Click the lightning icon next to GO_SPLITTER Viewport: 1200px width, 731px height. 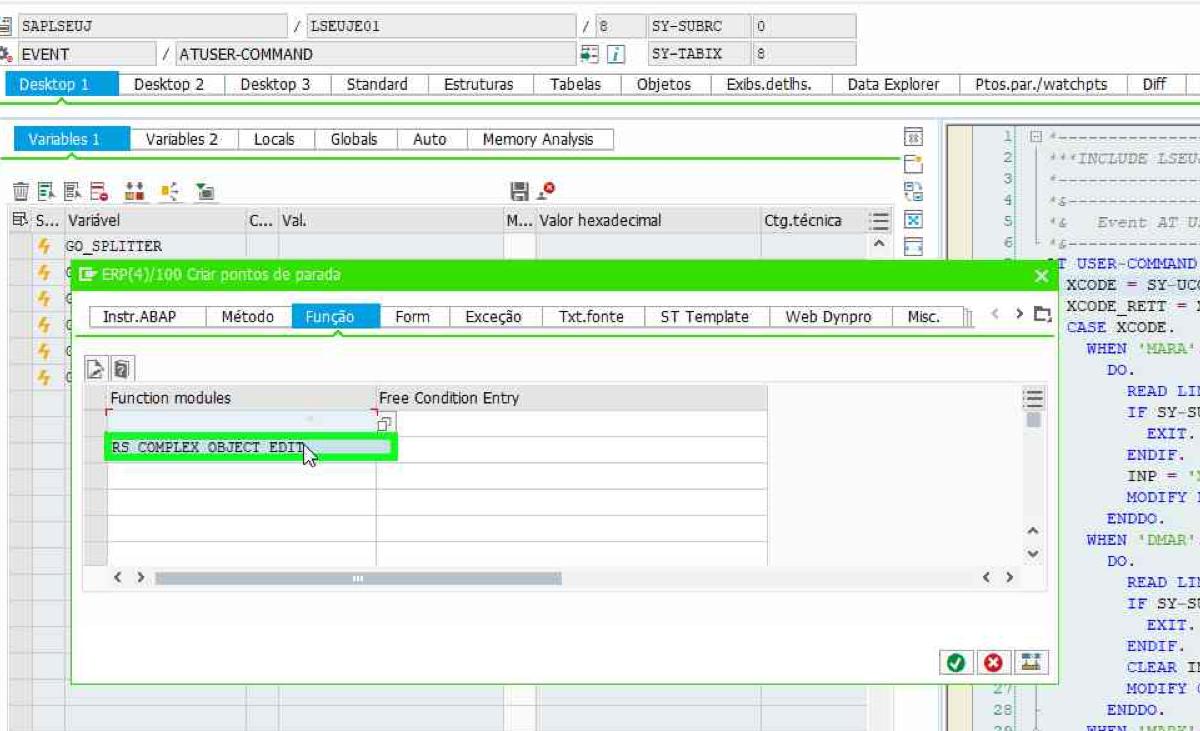coord(44,245)
